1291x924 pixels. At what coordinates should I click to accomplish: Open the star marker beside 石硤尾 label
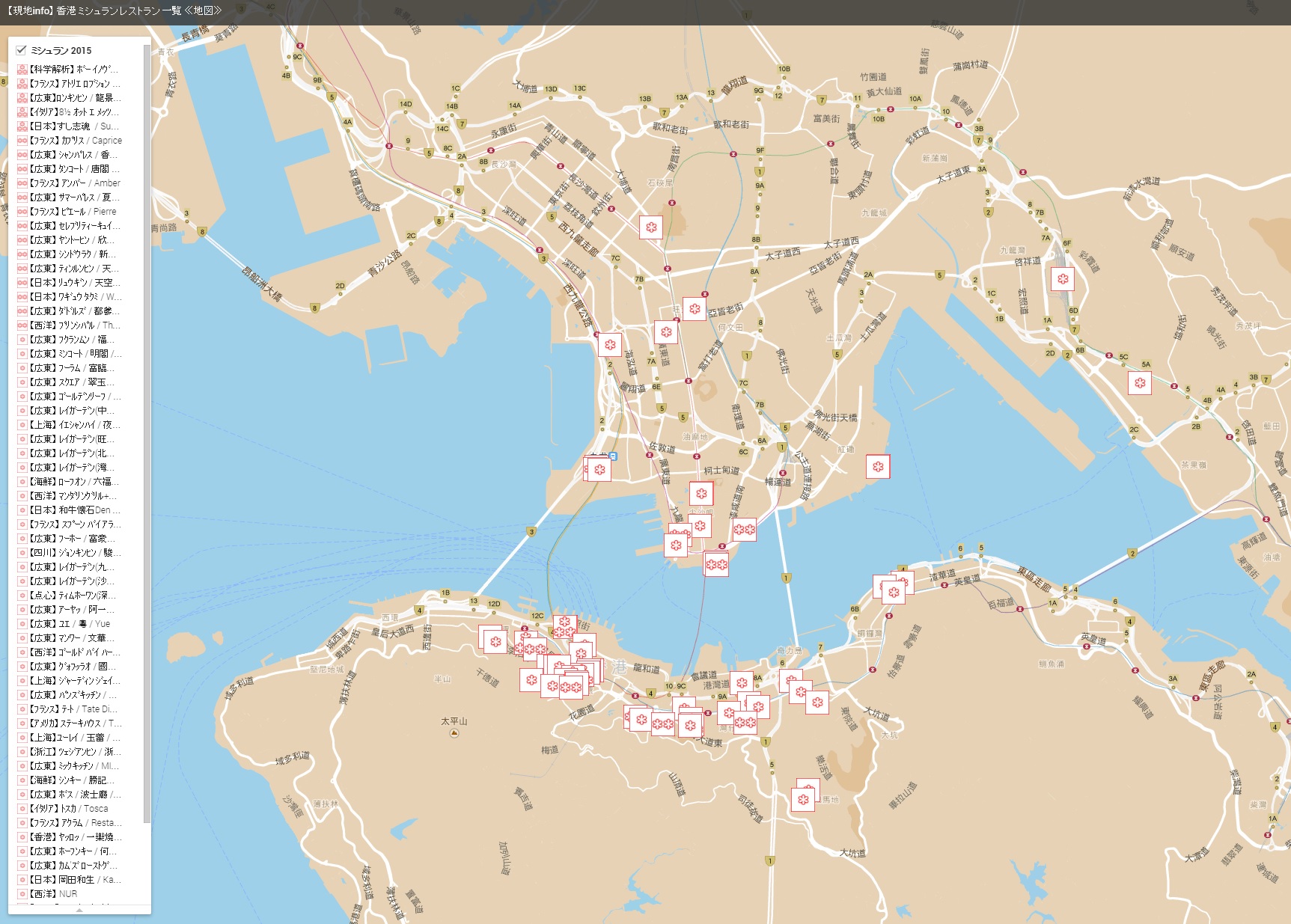[x=651, y=227]
